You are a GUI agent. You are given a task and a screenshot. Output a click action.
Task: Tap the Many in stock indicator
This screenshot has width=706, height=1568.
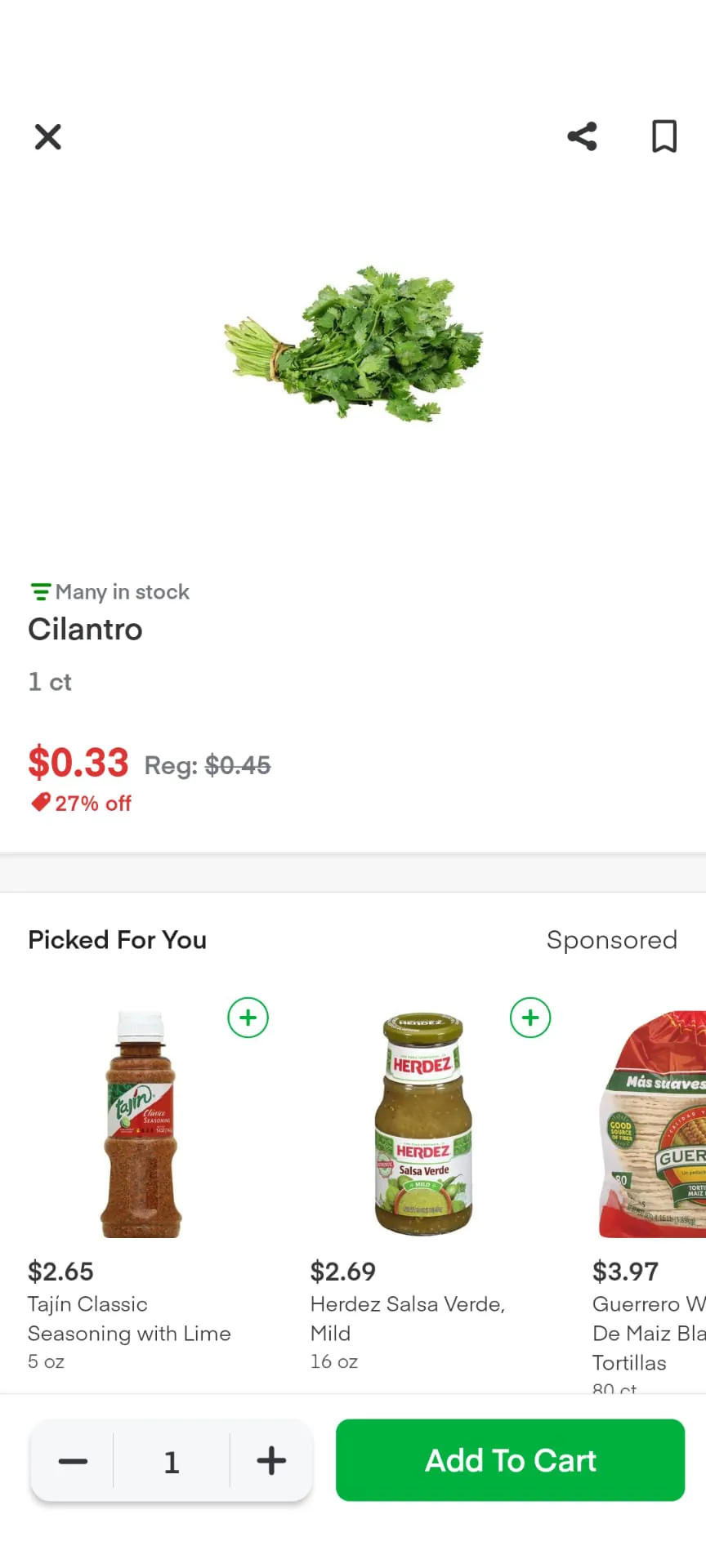pos(109,591)
